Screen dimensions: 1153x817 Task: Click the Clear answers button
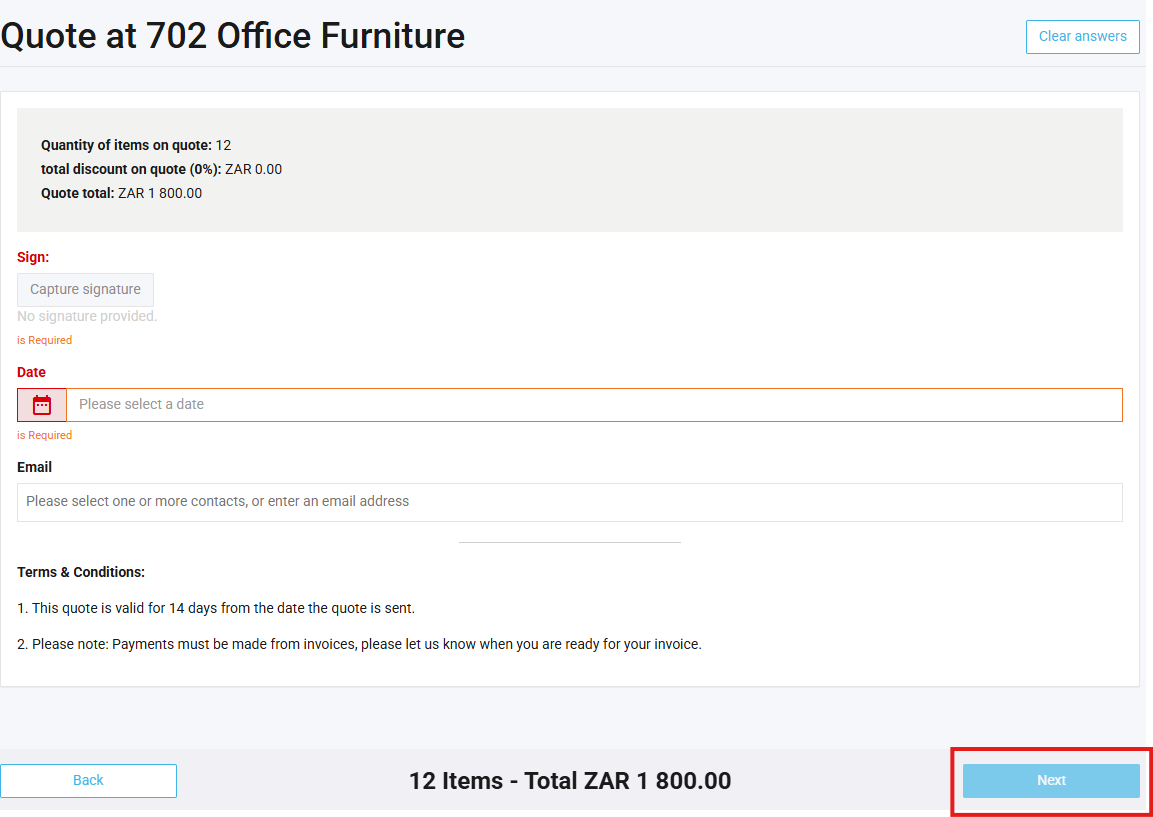tap(1082, 37)
